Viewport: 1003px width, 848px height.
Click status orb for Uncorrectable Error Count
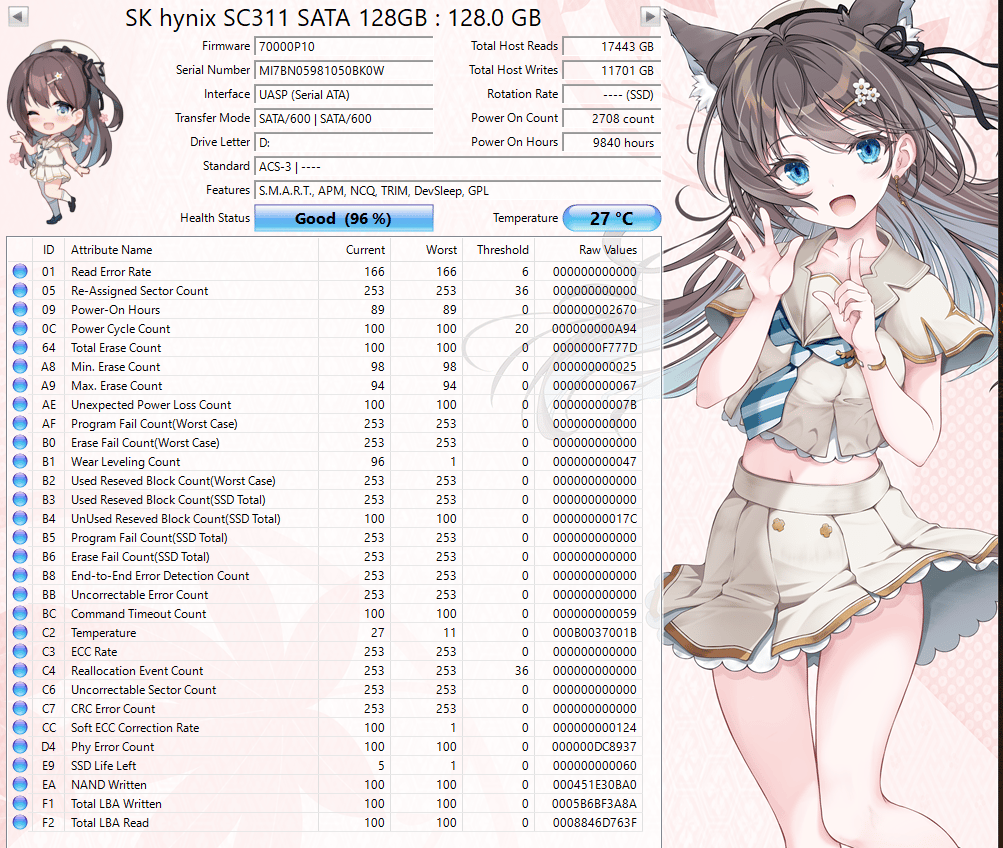pos(20,594)
